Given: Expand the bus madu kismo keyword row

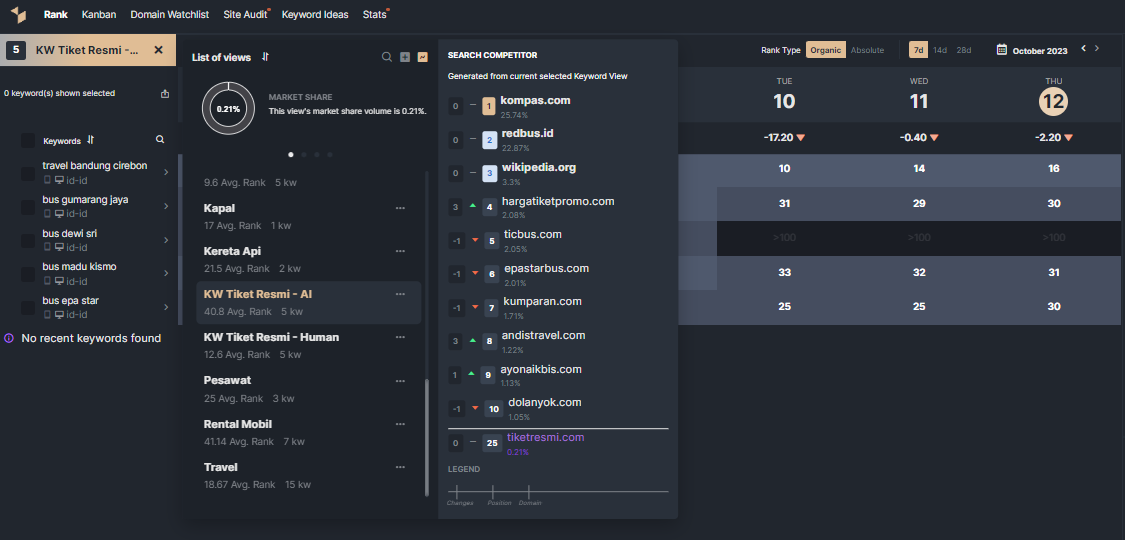Looking at the screenshot, I should tap(166, 273).
